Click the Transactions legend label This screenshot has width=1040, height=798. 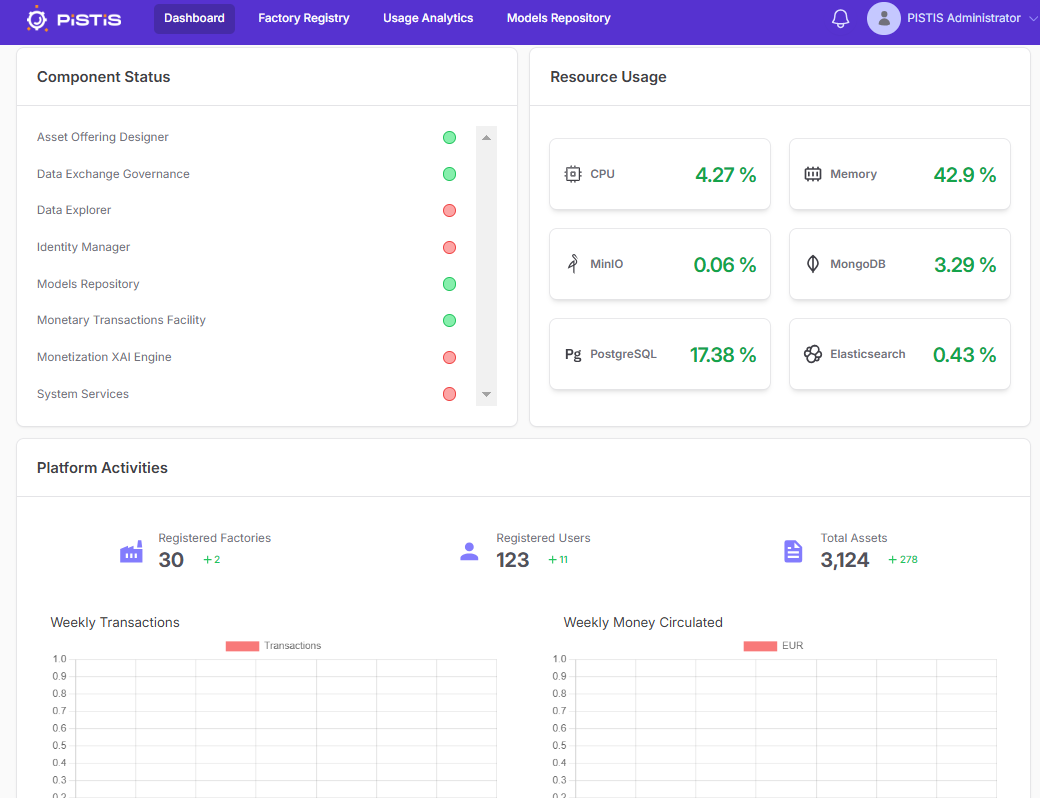(x=292, y=646)
